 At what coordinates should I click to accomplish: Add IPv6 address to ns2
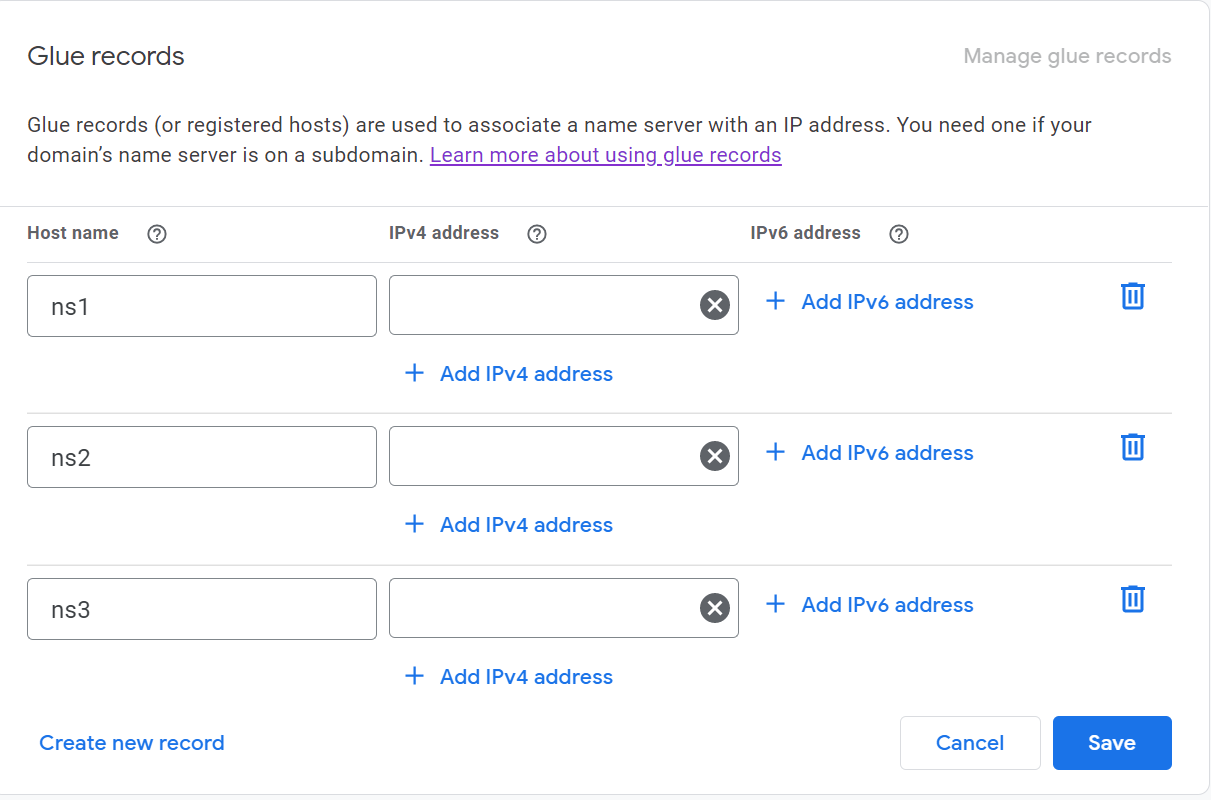click(868, 453)
